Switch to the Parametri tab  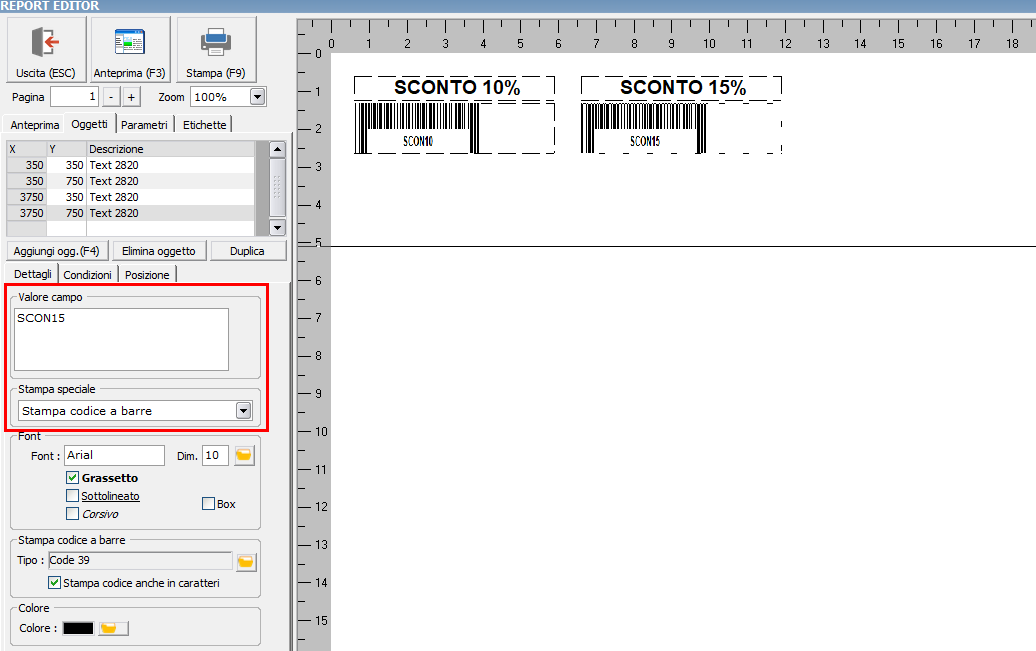click(145, 125)
